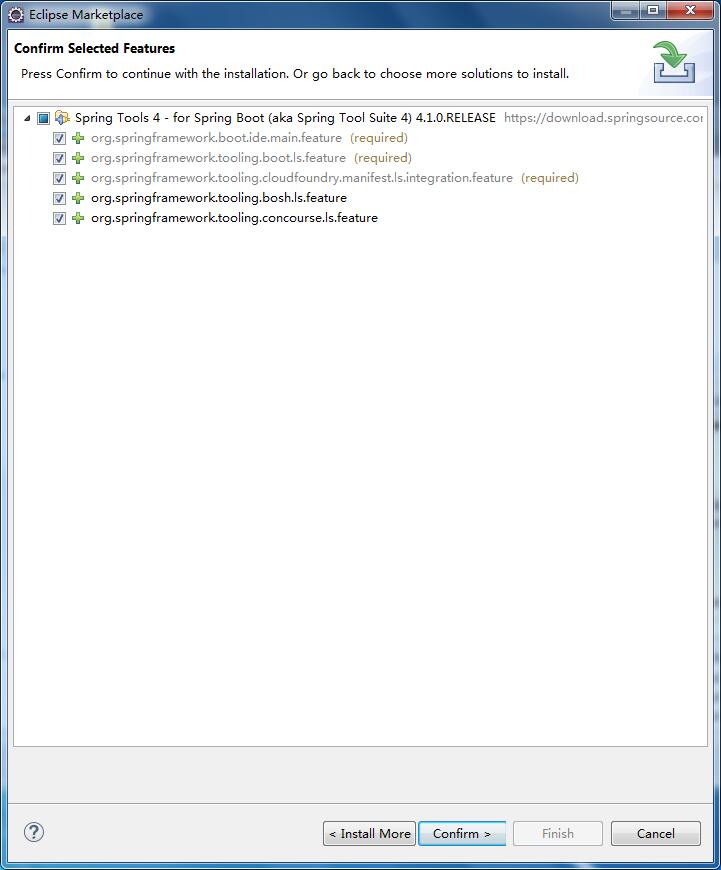Click plus icon beside cloudfoundry.manifest.ls.integration.feature

pyautogui.click(x=78, y=178)
